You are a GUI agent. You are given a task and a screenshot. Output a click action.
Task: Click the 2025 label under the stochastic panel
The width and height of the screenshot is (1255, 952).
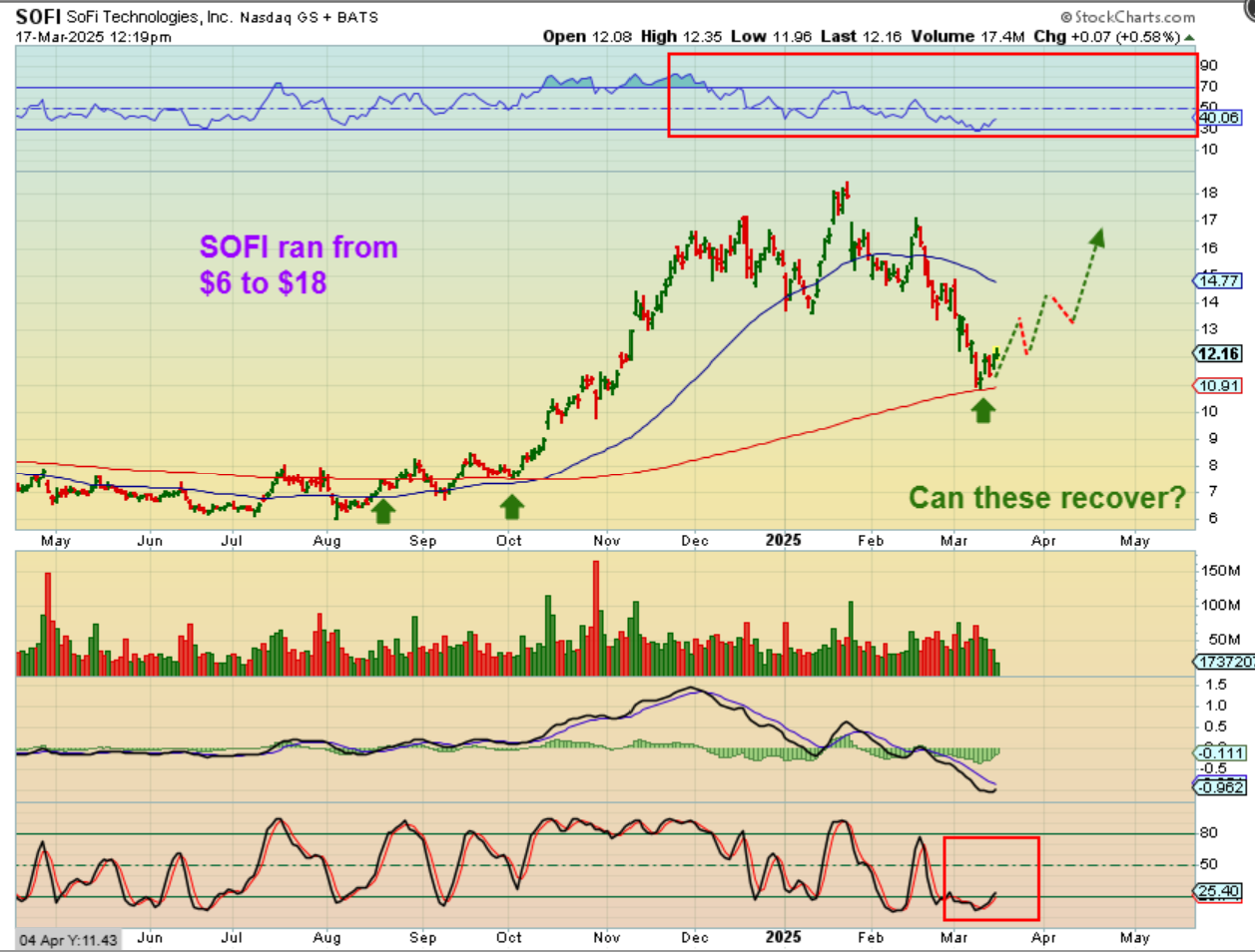[783, 938]
